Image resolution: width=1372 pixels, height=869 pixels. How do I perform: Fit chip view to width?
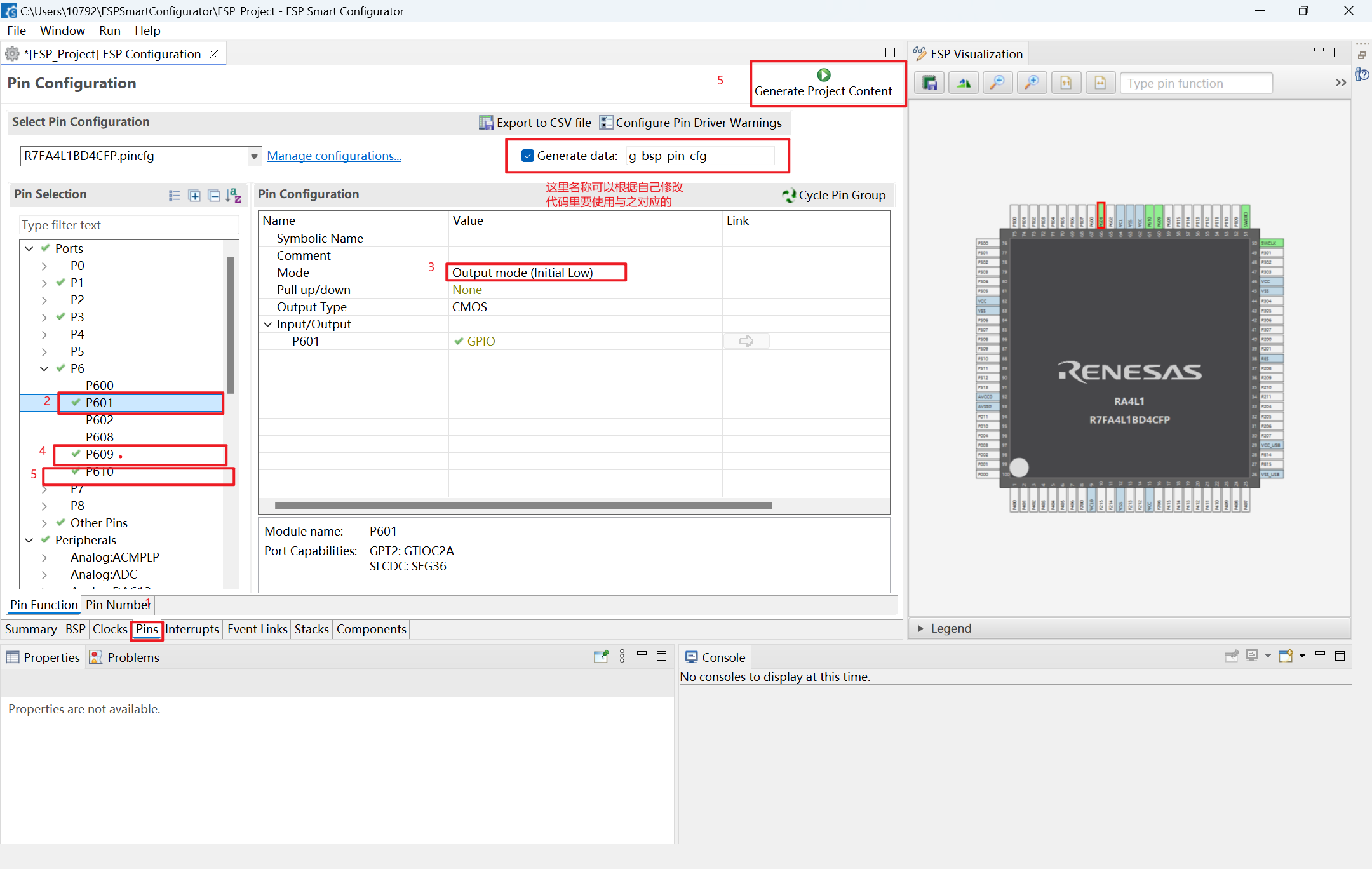1101,83
